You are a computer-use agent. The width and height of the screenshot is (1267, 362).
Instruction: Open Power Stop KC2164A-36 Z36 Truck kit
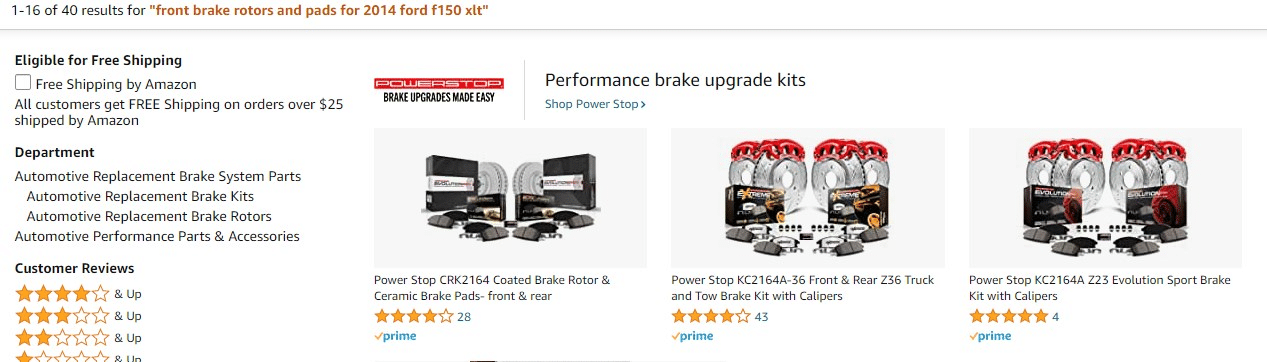point(803,288)
